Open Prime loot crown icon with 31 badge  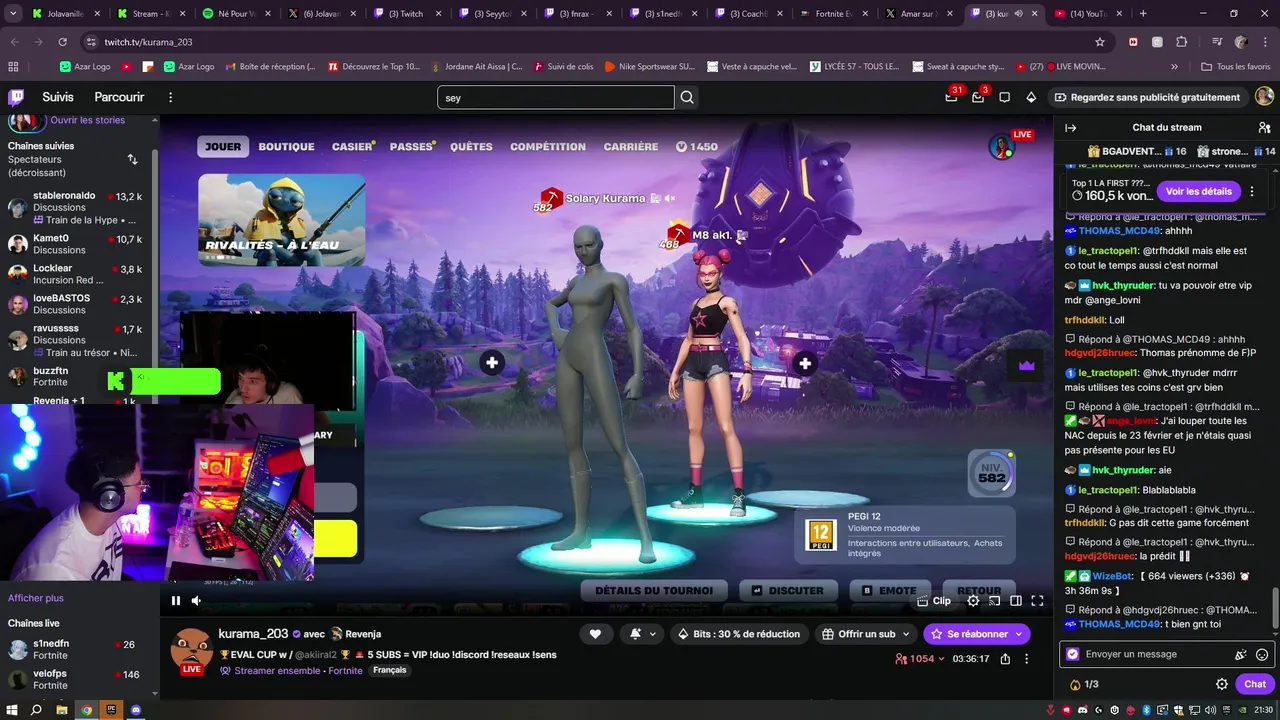point(951,97)
